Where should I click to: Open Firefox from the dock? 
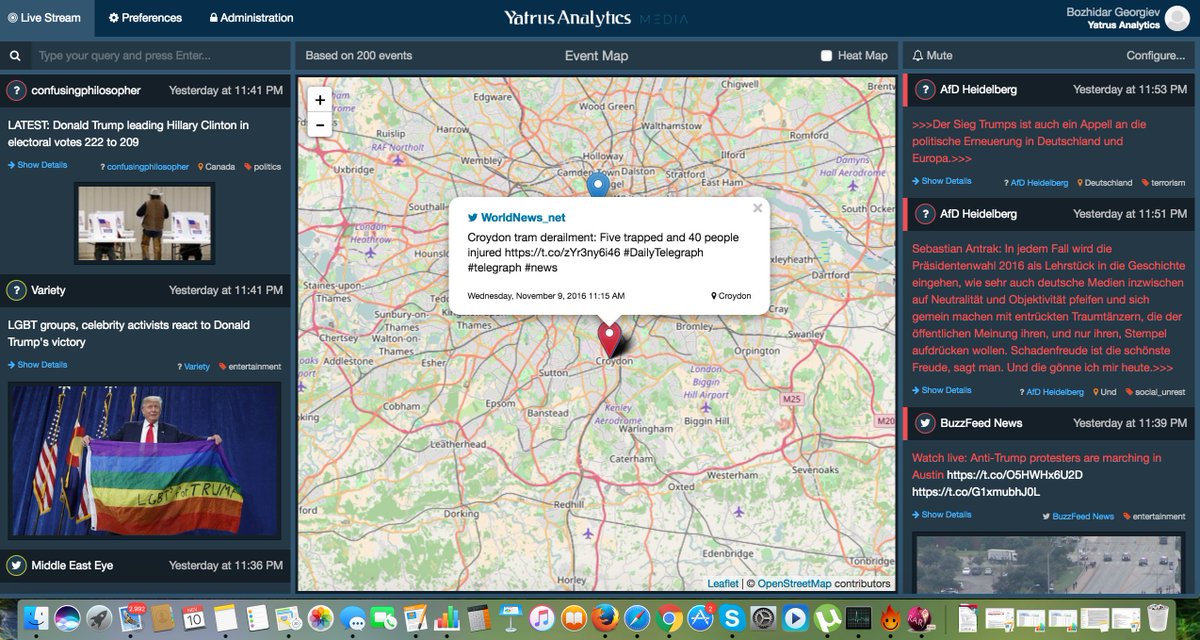click(606, 617)
